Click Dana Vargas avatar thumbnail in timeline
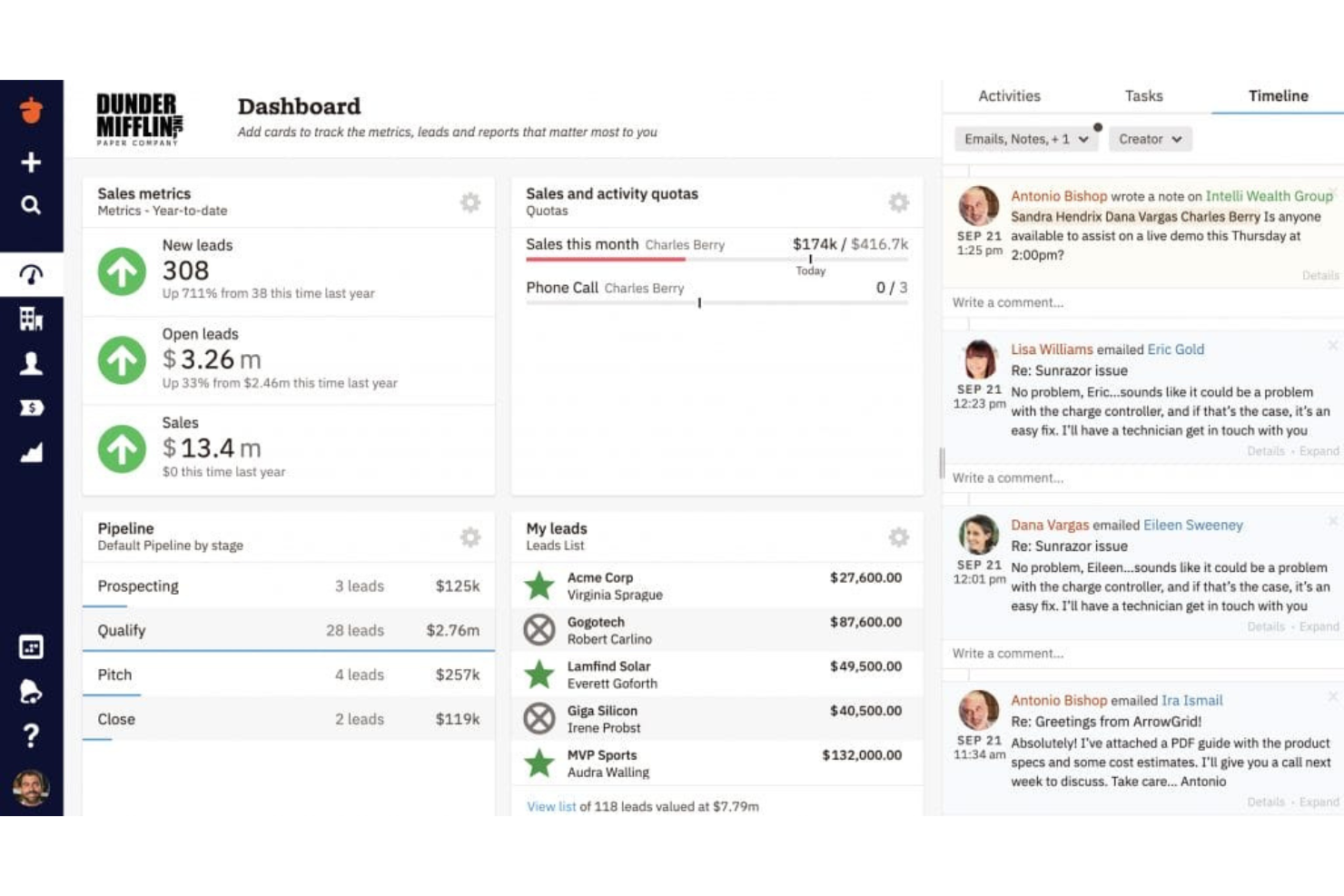The width and height of the screenshot is (1344, 896). [x=979, y=535]
